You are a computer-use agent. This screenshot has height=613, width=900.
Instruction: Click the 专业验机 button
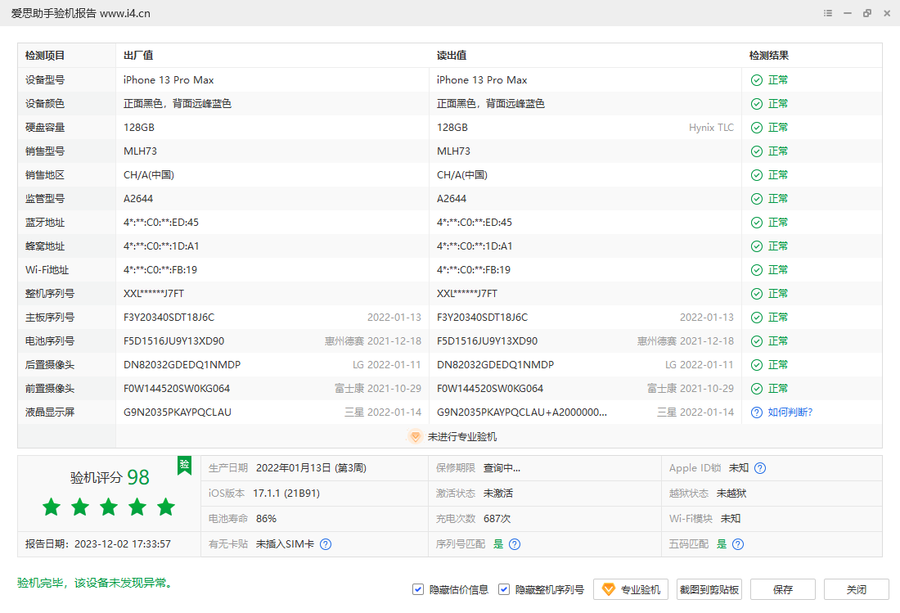click(630, 589)
